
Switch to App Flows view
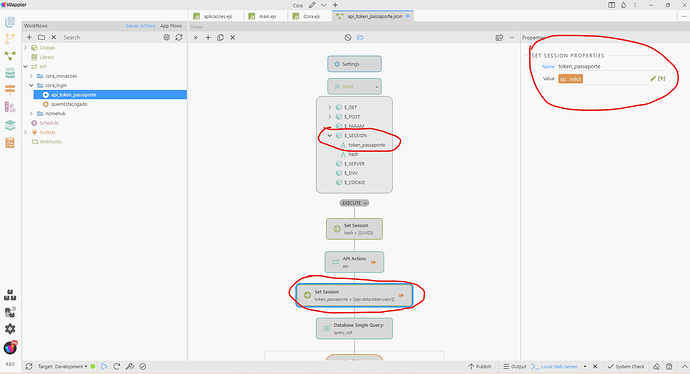(171, 26)
